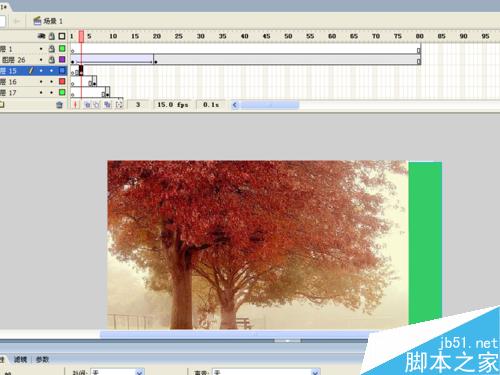The height and width of the screenshot is (375, 500).
Task: Select the keyframe on layer 16
Action: (94, 82)
